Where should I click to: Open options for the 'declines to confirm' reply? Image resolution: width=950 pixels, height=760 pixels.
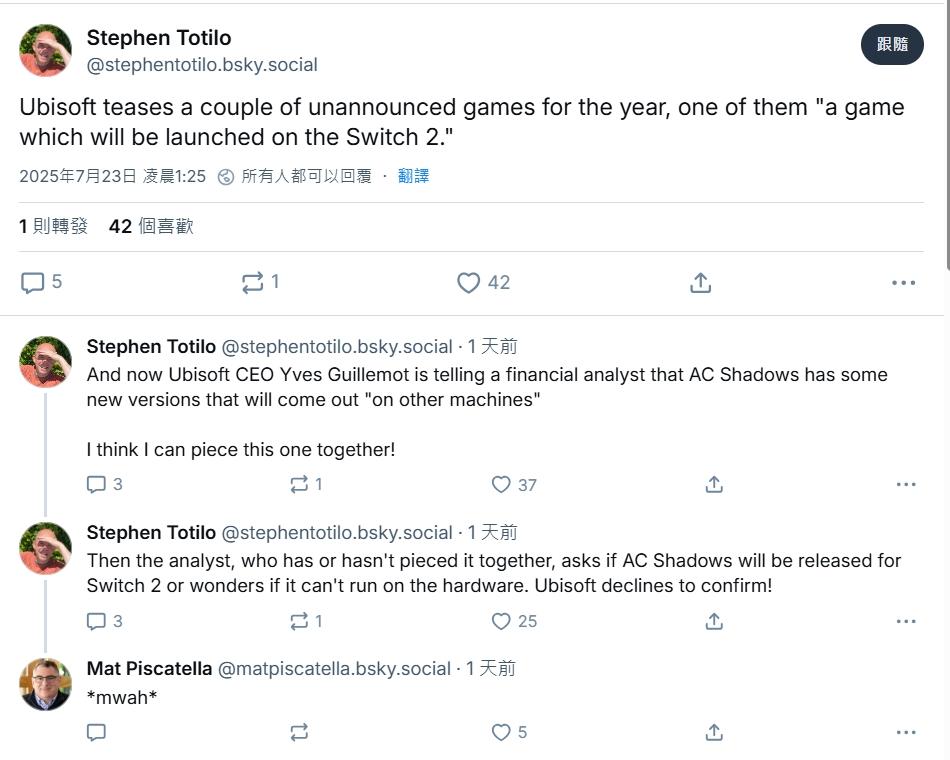click(906, 621)
